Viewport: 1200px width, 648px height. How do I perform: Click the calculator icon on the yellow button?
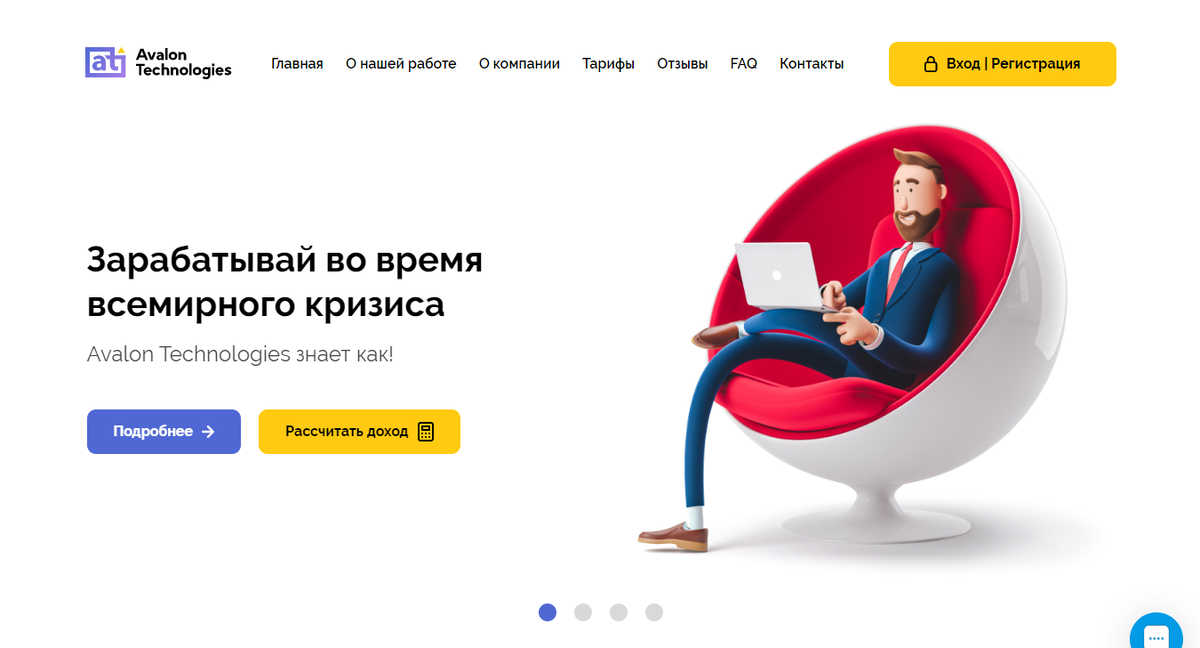(x=426, y=432)
